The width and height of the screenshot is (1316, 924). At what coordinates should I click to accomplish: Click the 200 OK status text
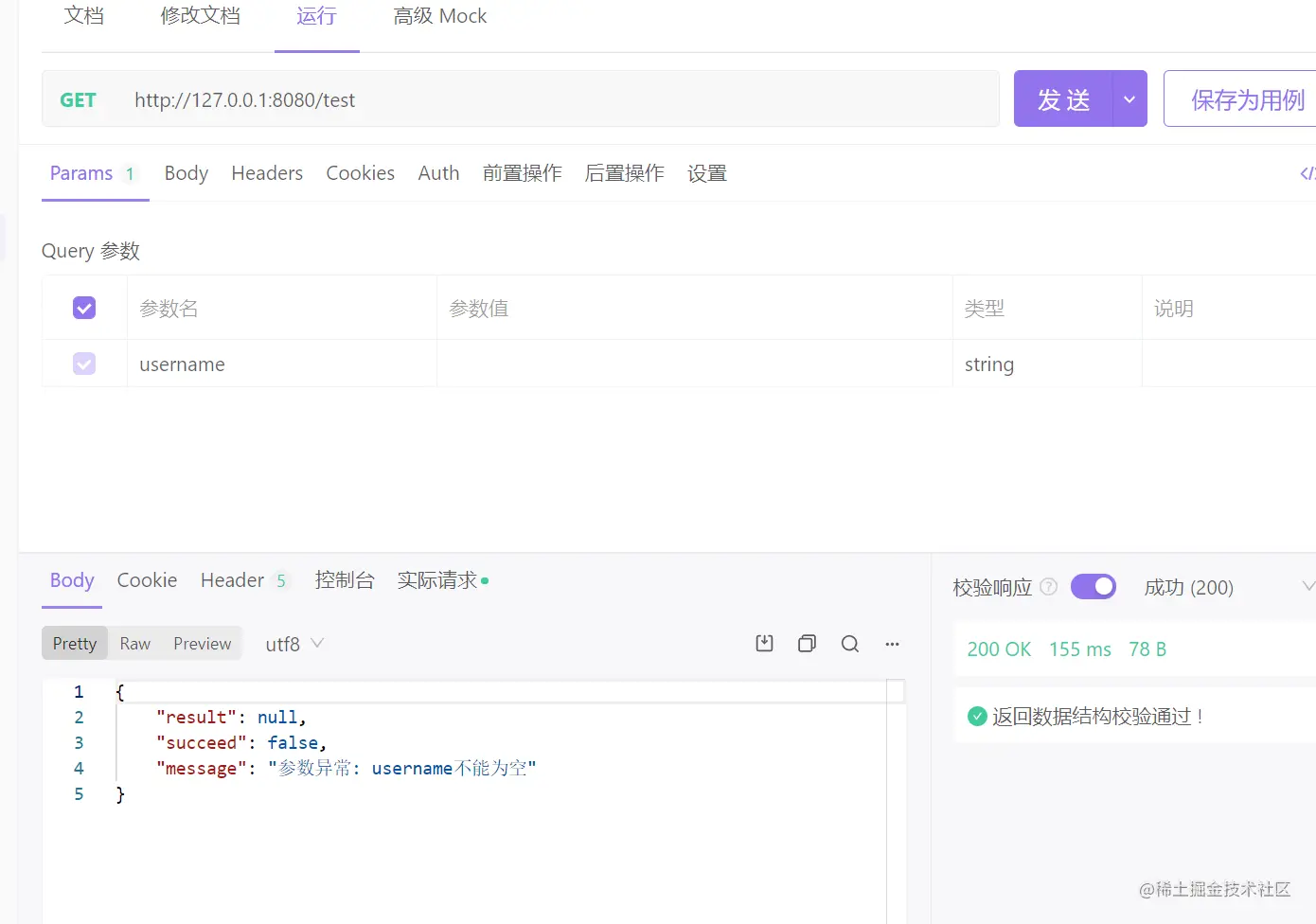[999, 649]
